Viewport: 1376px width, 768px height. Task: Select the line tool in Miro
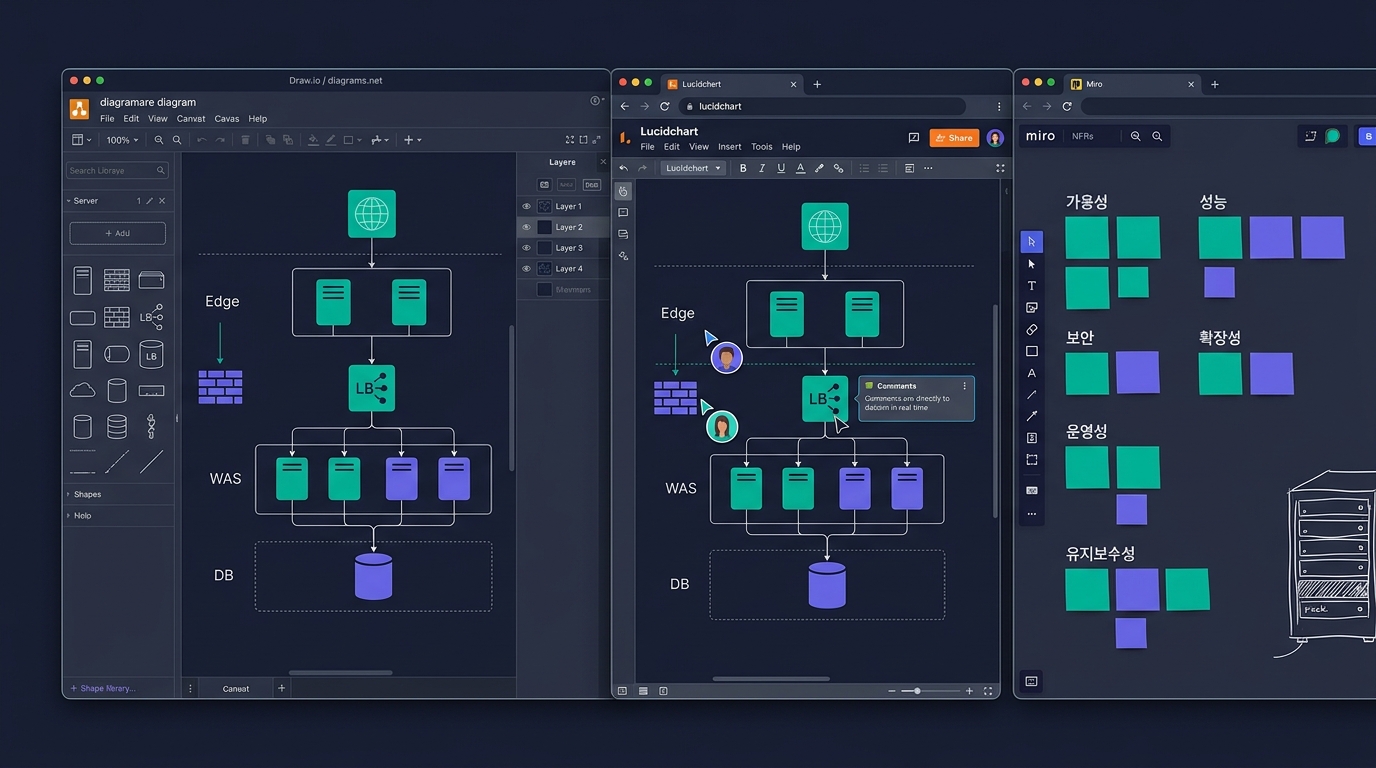(x=1032, y=395)
